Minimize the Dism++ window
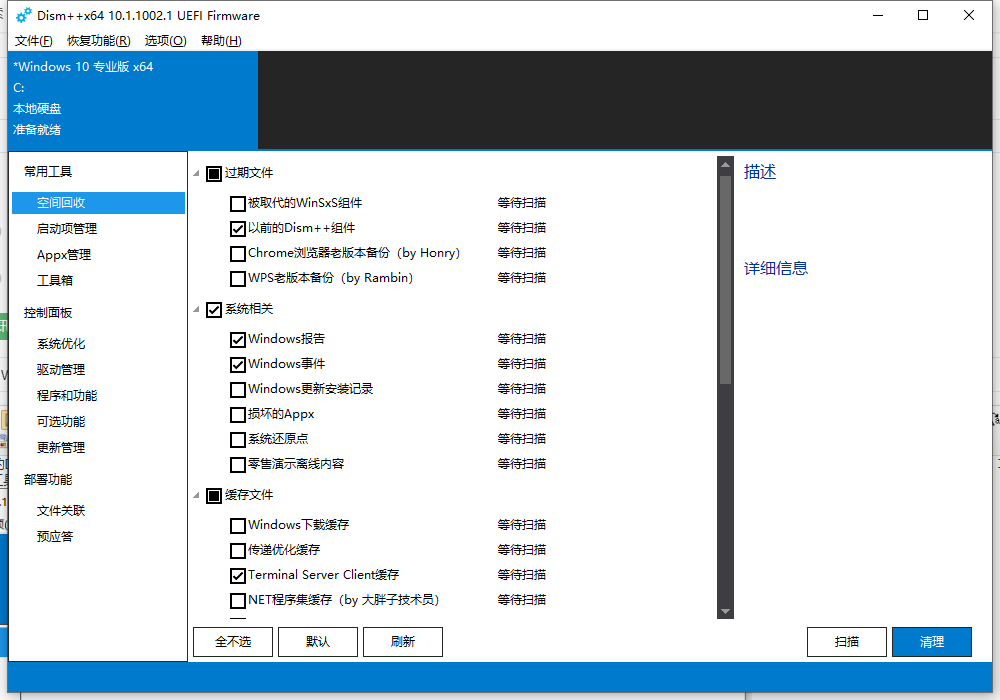This screenshot has width=1000, height=700. tap(878, 15)
